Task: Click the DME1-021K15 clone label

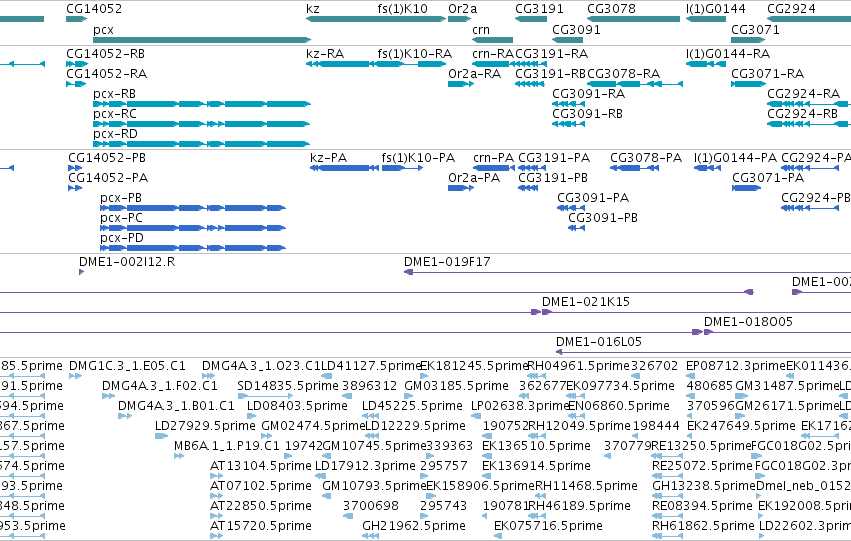Action: pyautogui.click(x=586, y=302)
